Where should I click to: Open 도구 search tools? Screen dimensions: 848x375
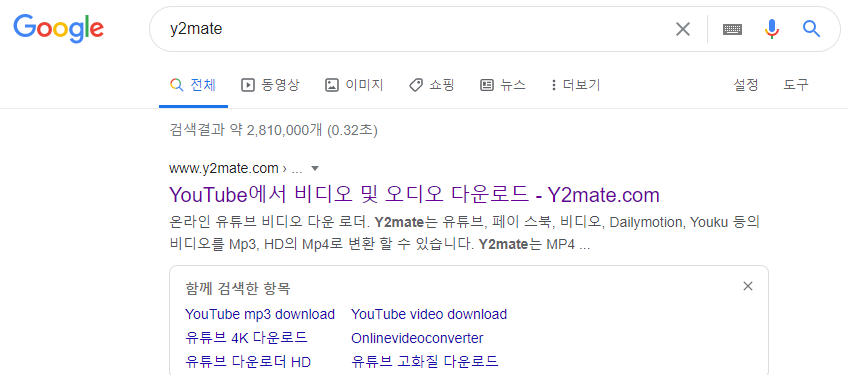[796, 85]
